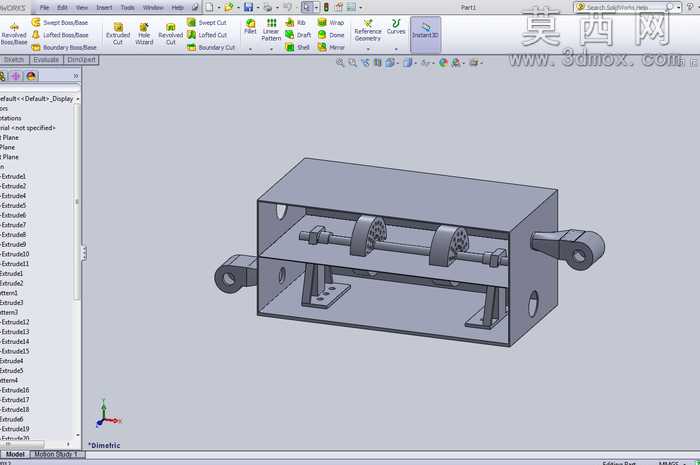Screen dimensions: 700x465
Task: Open the Linear Pattern tool
Action: point(271,30)
